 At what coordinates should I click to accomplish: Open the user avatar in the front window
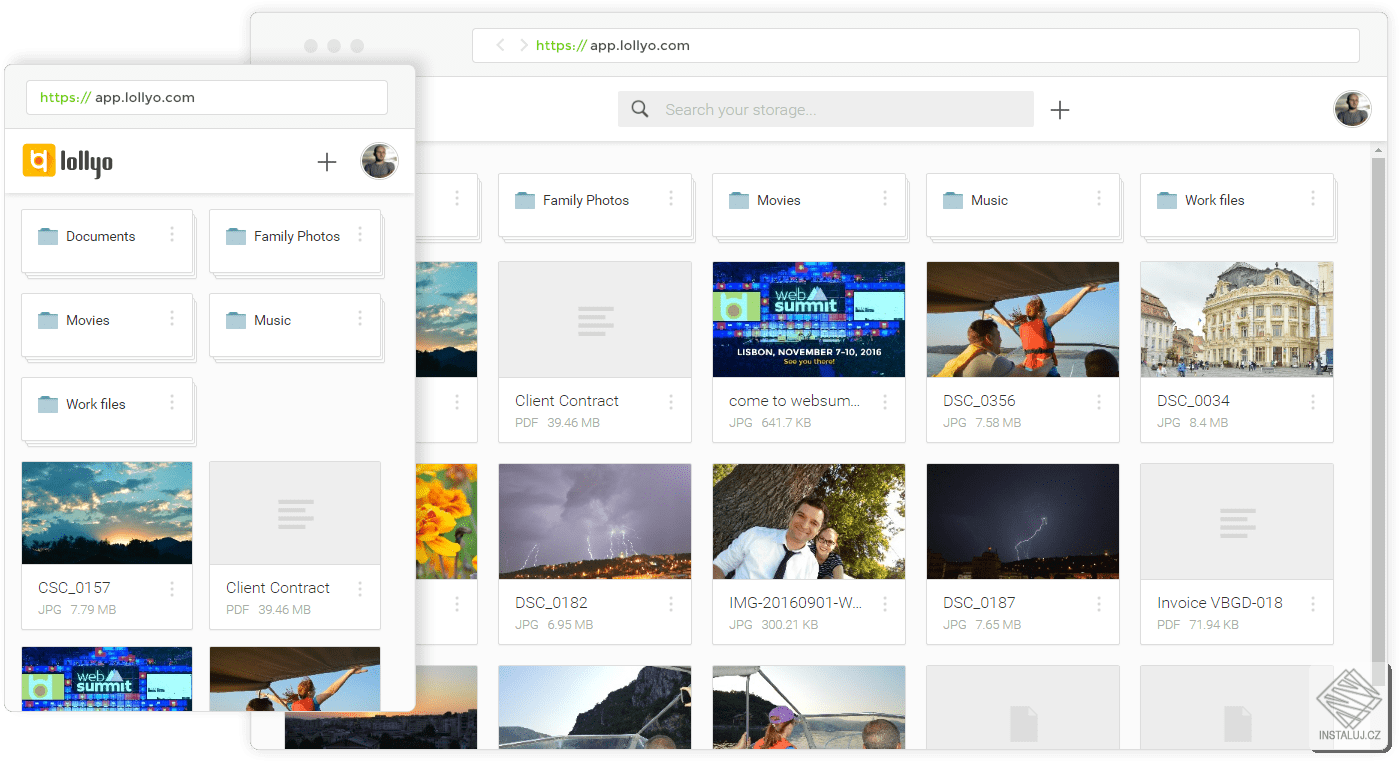380,161
